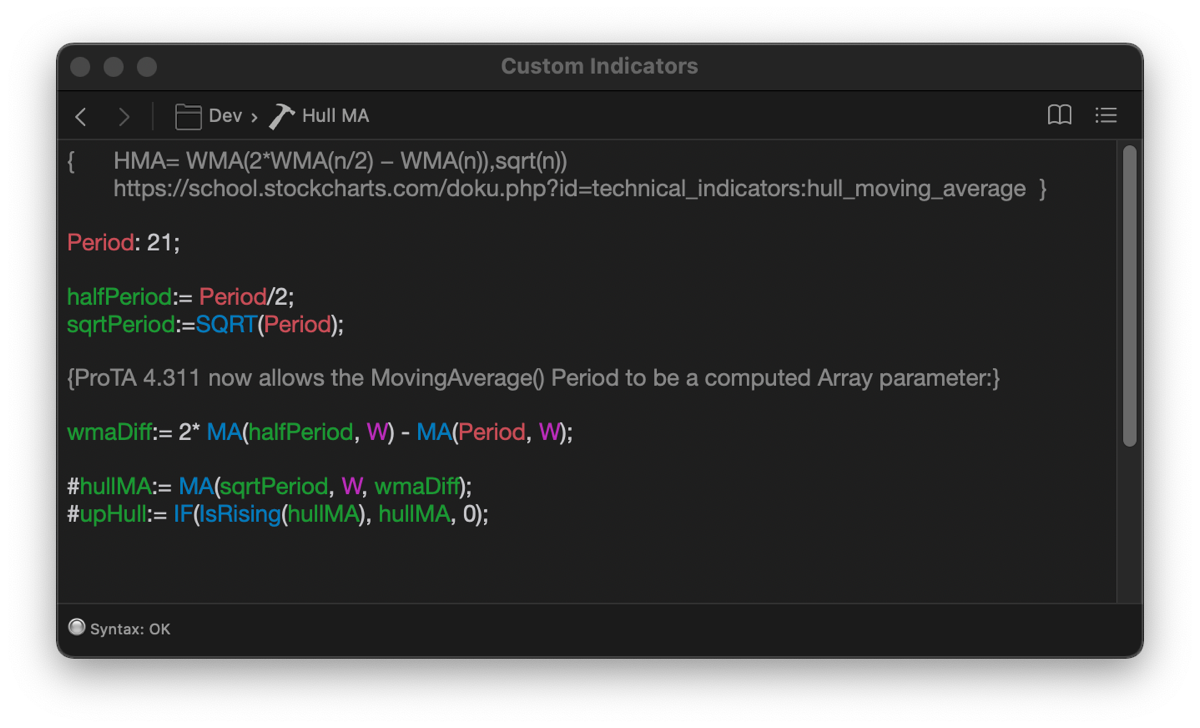Click the Syntax status indicator light
Viewport: 1200px width, 728px height.
point(76,628)
